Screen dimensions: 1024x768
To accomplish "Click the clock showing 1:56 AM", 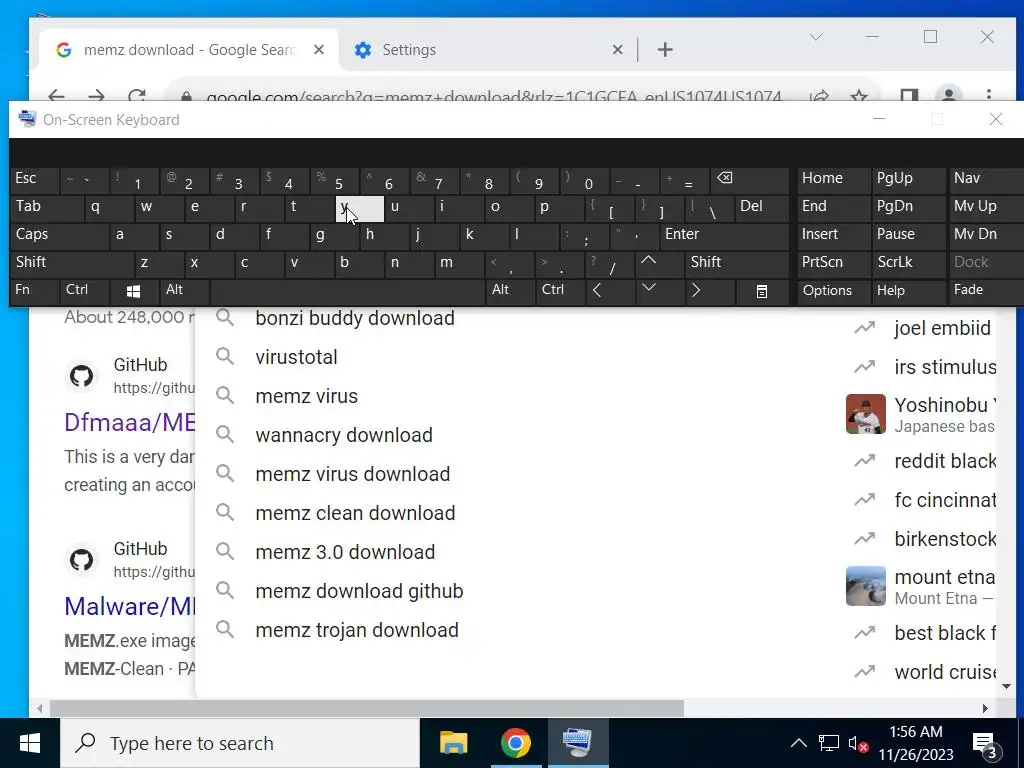I will (916, 731).
